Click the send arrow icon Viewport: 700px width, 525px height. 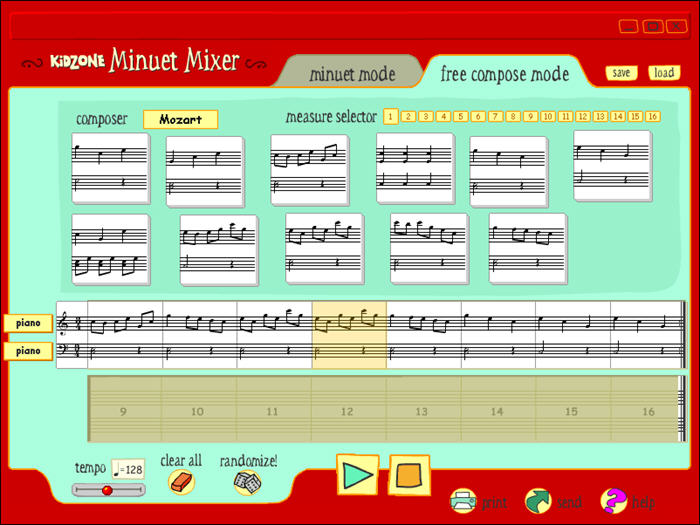538,501
